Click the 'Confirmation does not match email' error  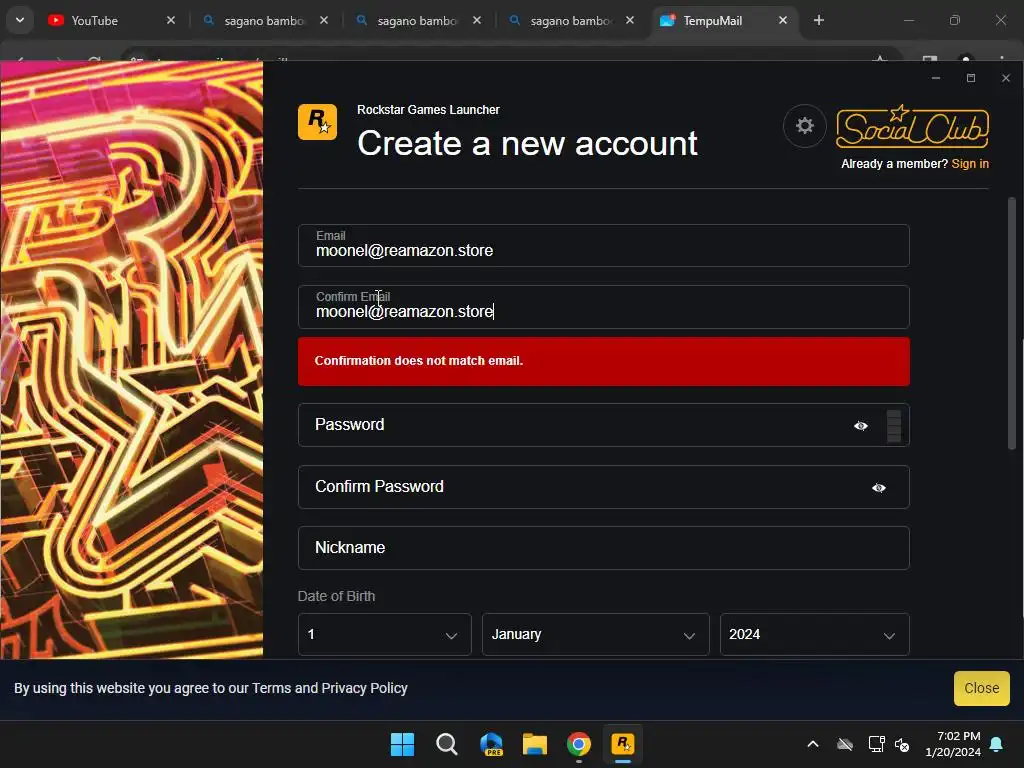(603, 361)
